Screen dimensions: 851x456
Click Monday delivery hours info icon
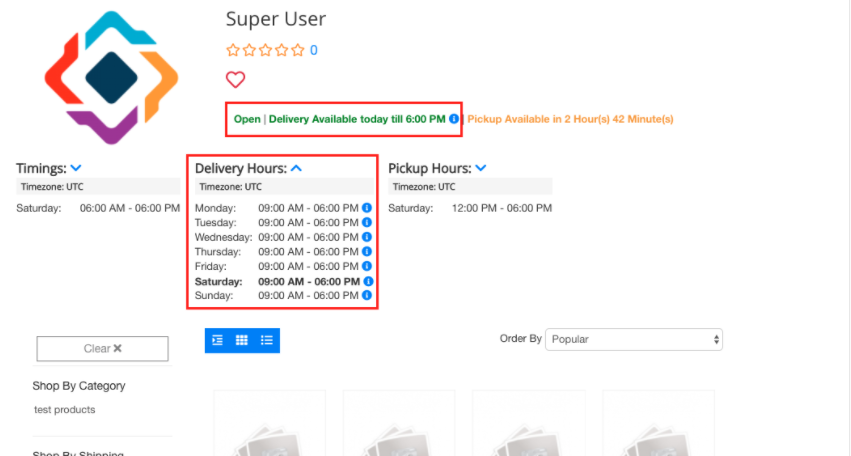pyautogui.click(x=367, y=208)
